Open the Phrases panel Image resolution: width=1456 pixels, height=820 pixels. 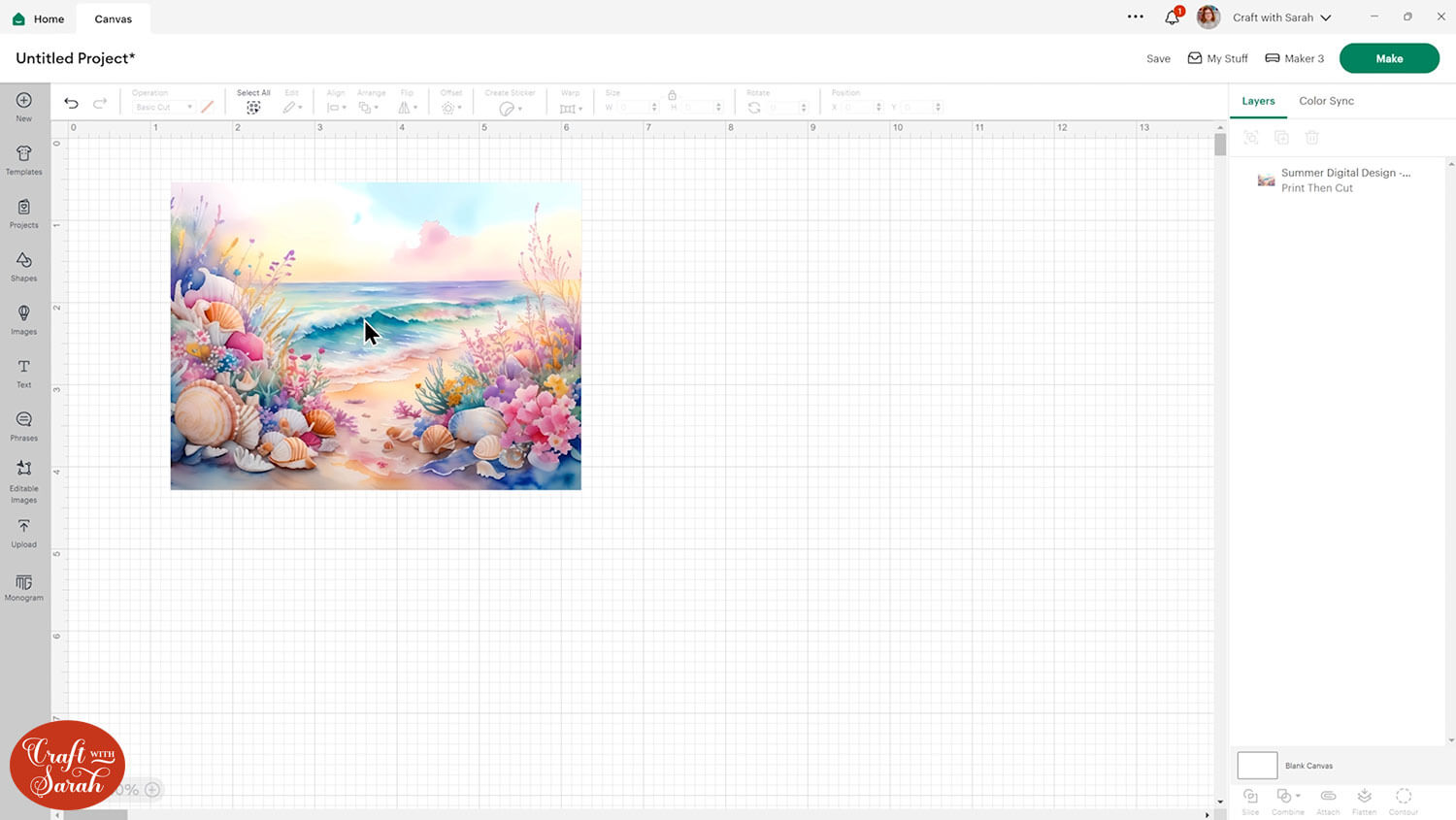(24, 425)
